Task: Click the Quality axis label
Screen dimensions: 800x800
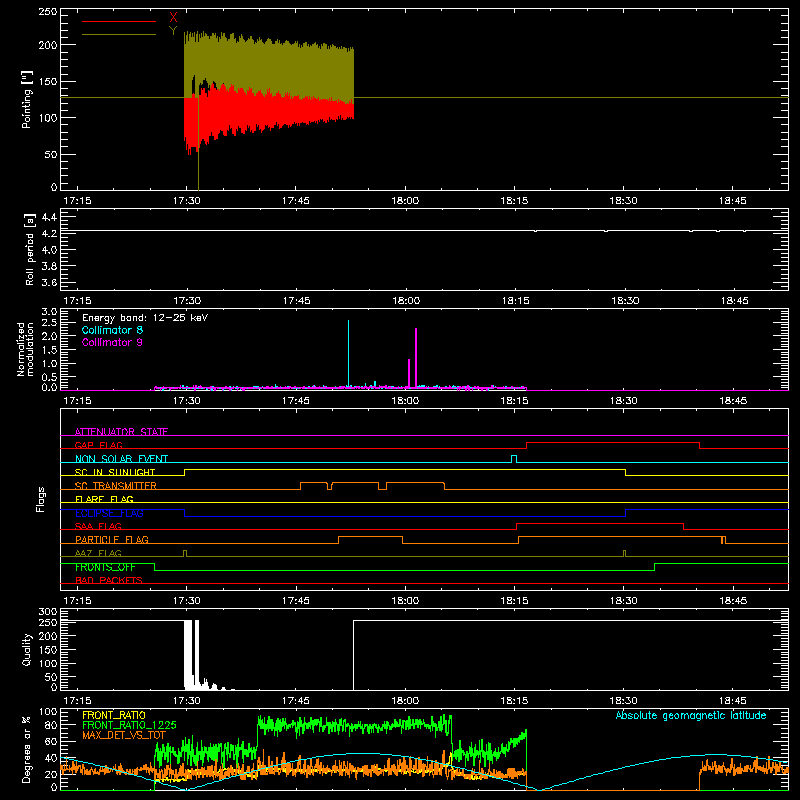Action: pos(27,649)
